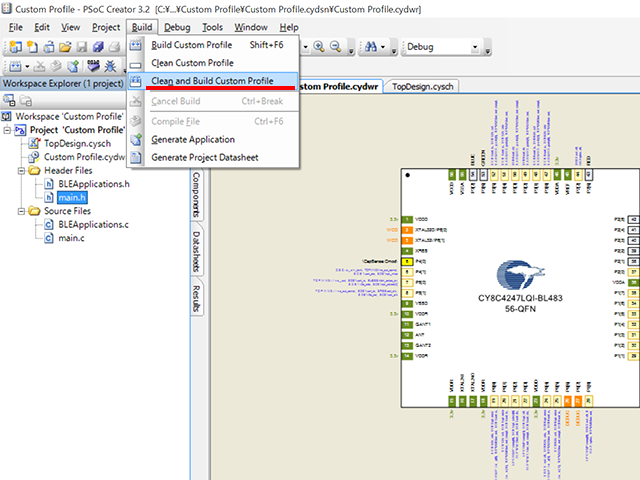Choose Clean and Build Custom Profile
The width and height of the screenshot is (640, 480).
[x=213, y=81]
